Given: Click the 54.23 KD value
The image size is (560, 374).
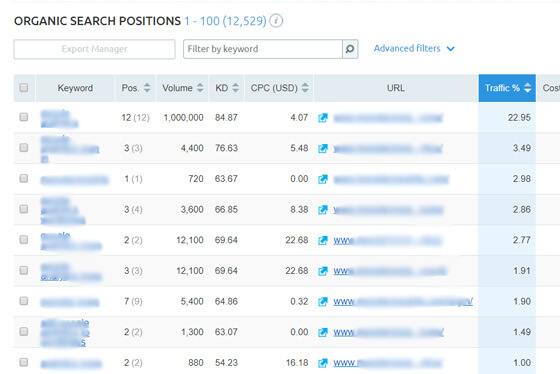Looking at the screenshot, I should click(x=226, y=363).
